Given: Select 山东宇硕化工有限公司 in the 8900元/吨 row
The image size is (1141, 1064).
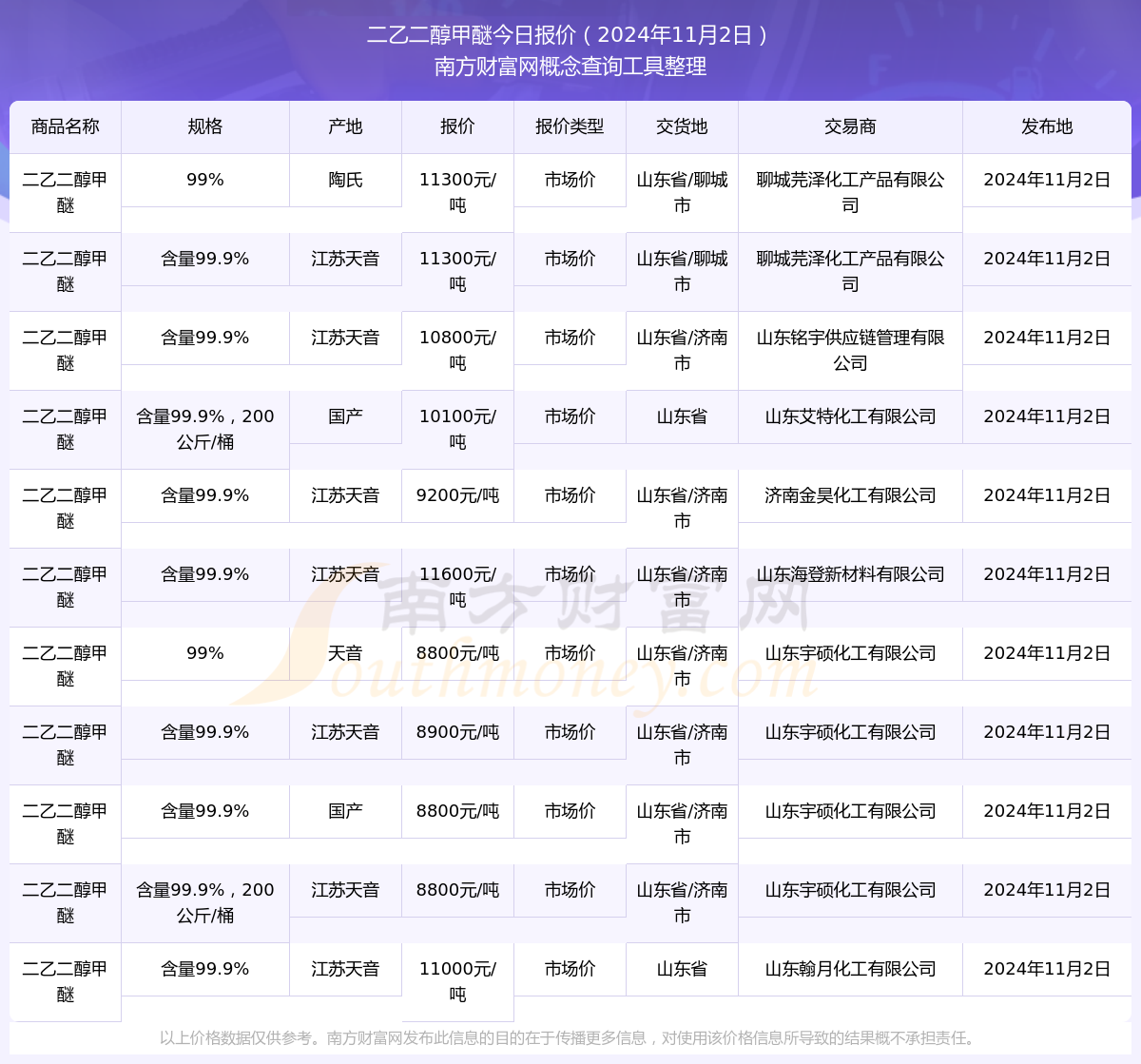Looking at the screenshot, I should click(850, 732).
